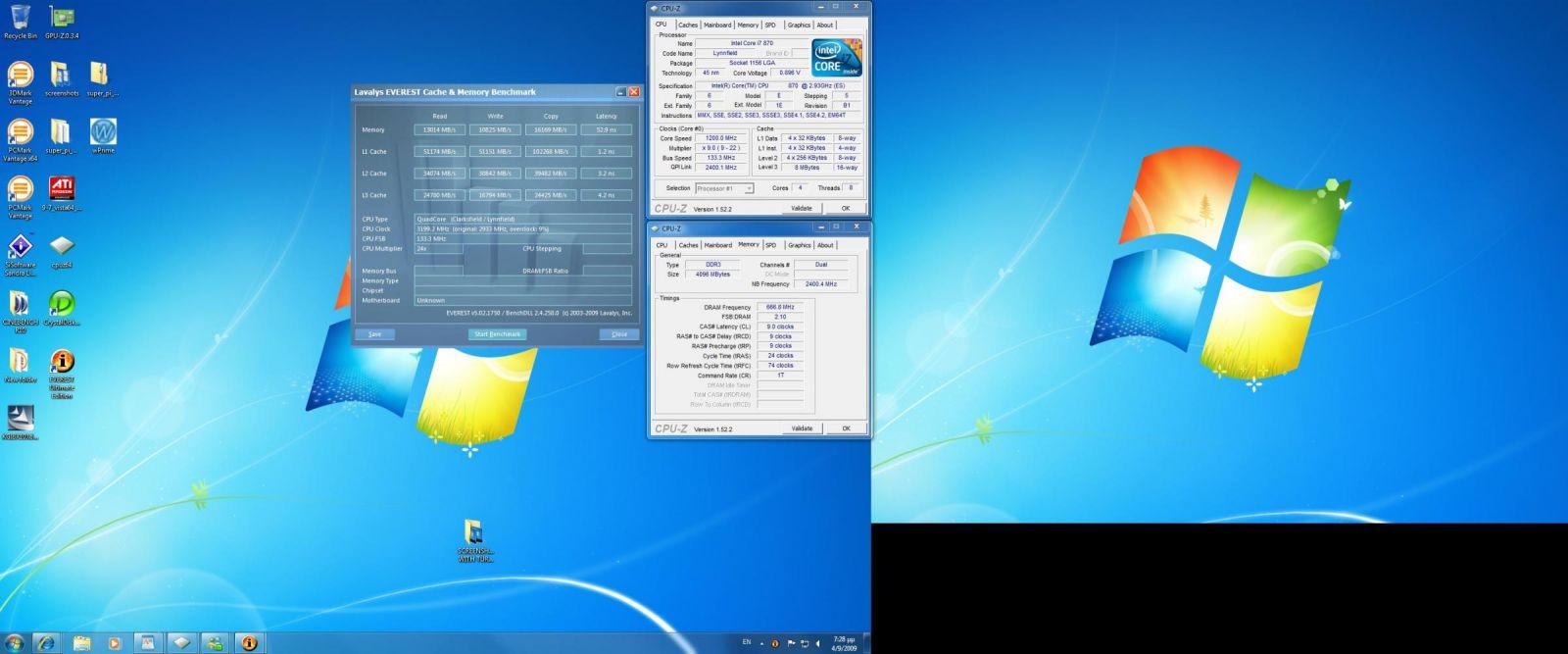
Task: Open the taskbar clock showing 7:28
Action: point(842,643)
